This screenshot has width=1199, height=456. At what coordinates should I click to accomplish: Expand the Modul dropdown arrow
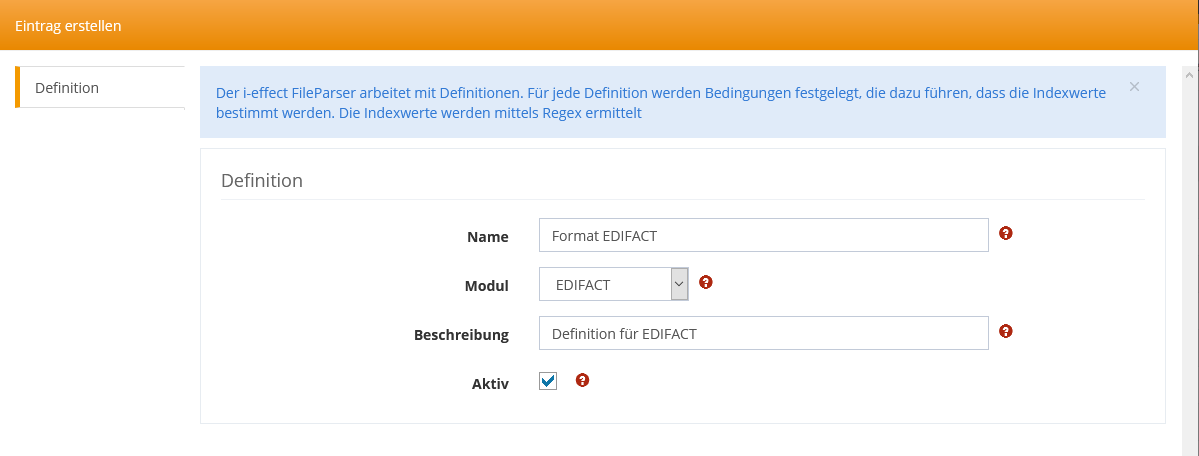pyautogui.click(x=679, y=284)
